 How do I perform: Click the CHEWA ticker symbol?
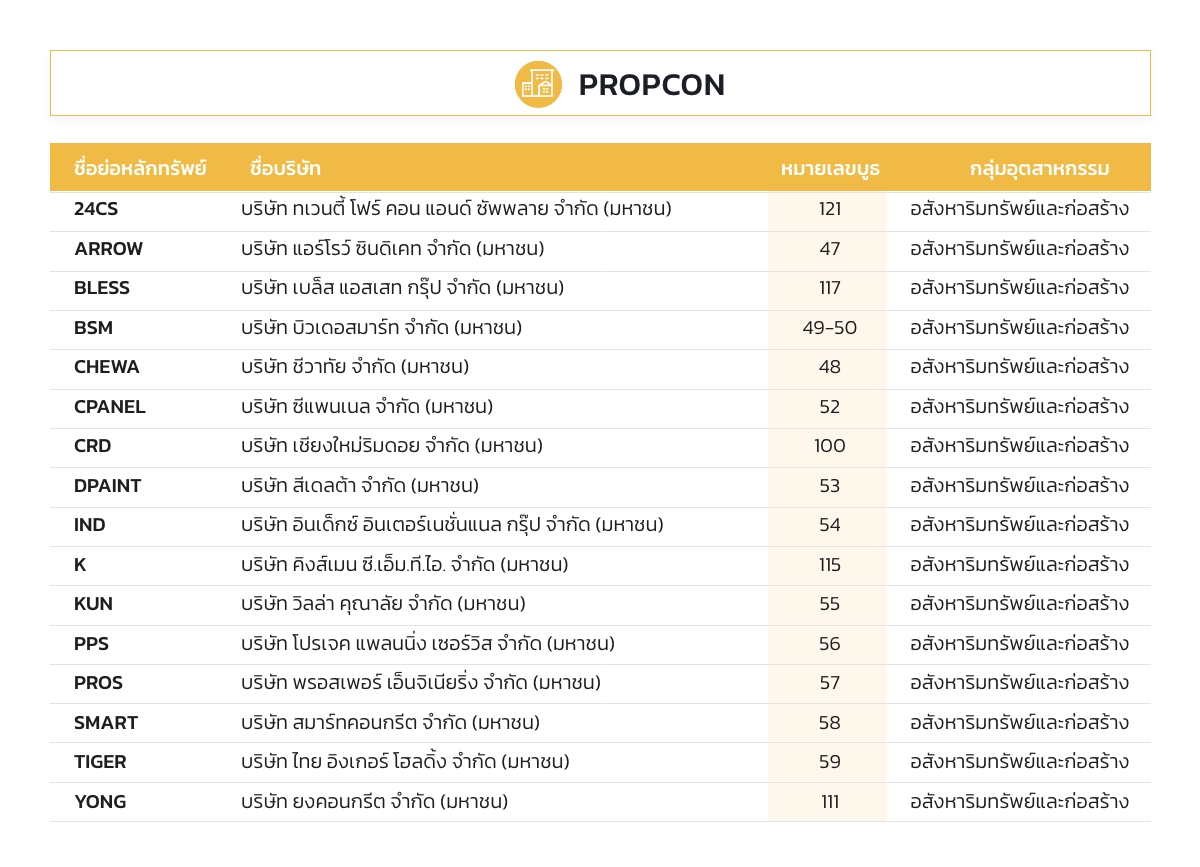click(x=107, y=367)
